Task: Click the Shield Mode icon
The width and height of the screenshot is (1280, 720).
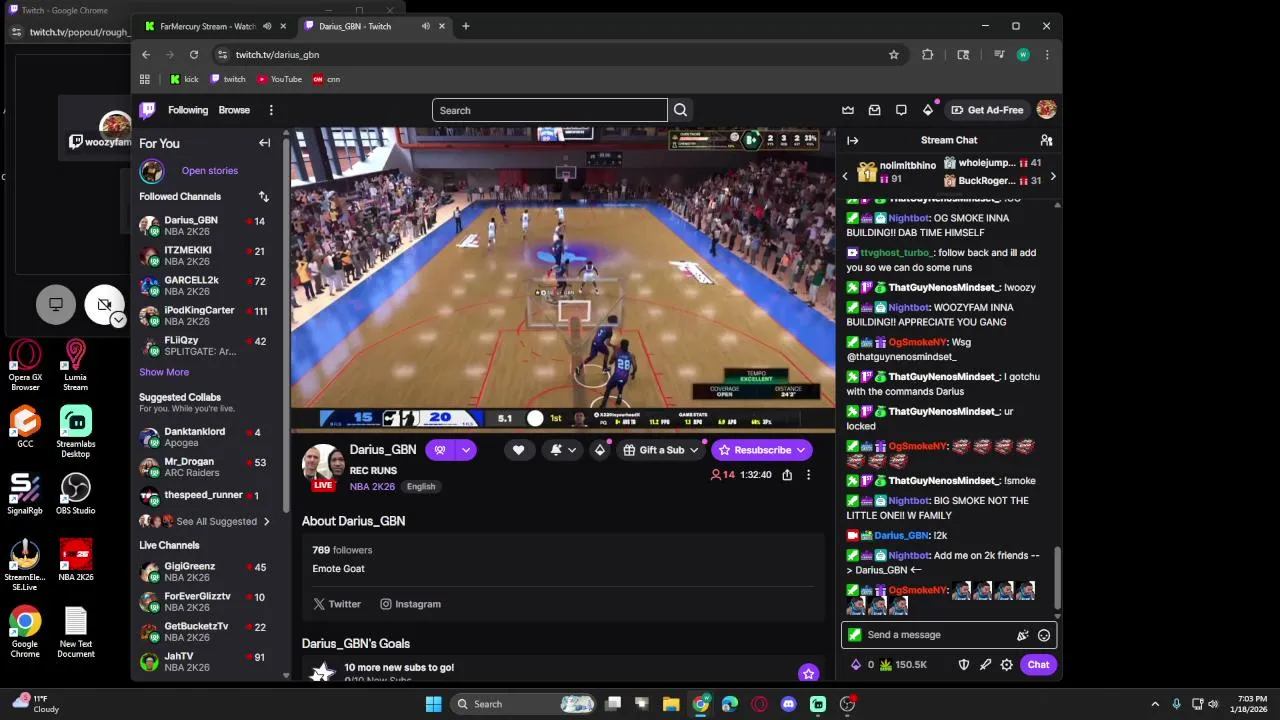Action: (963, 665)
